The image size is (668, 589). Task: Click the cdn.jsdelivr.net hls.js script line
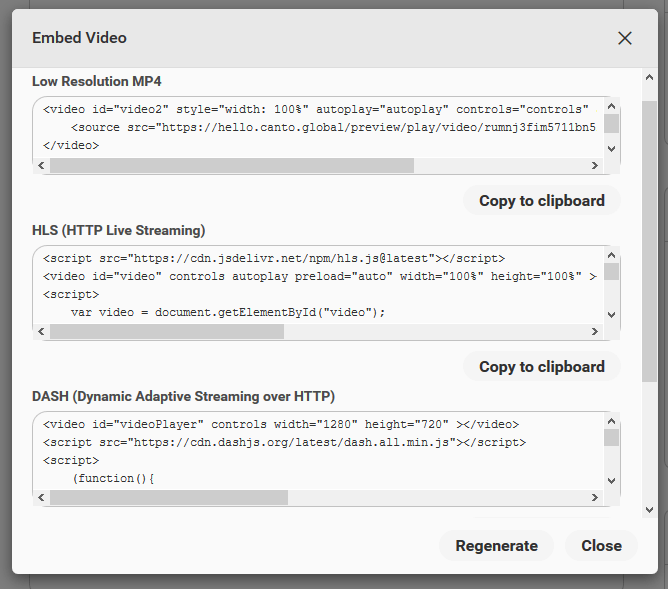pyautogui.click(x=274, y=259)
